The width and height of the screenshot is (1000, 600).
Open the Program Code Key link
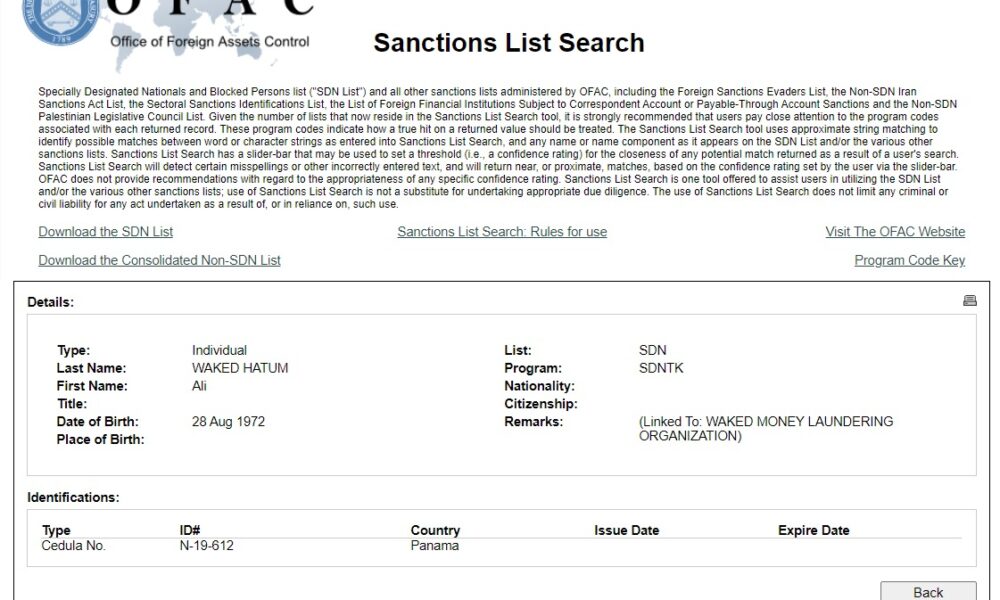pyautogui.click(x=909, y=260)
